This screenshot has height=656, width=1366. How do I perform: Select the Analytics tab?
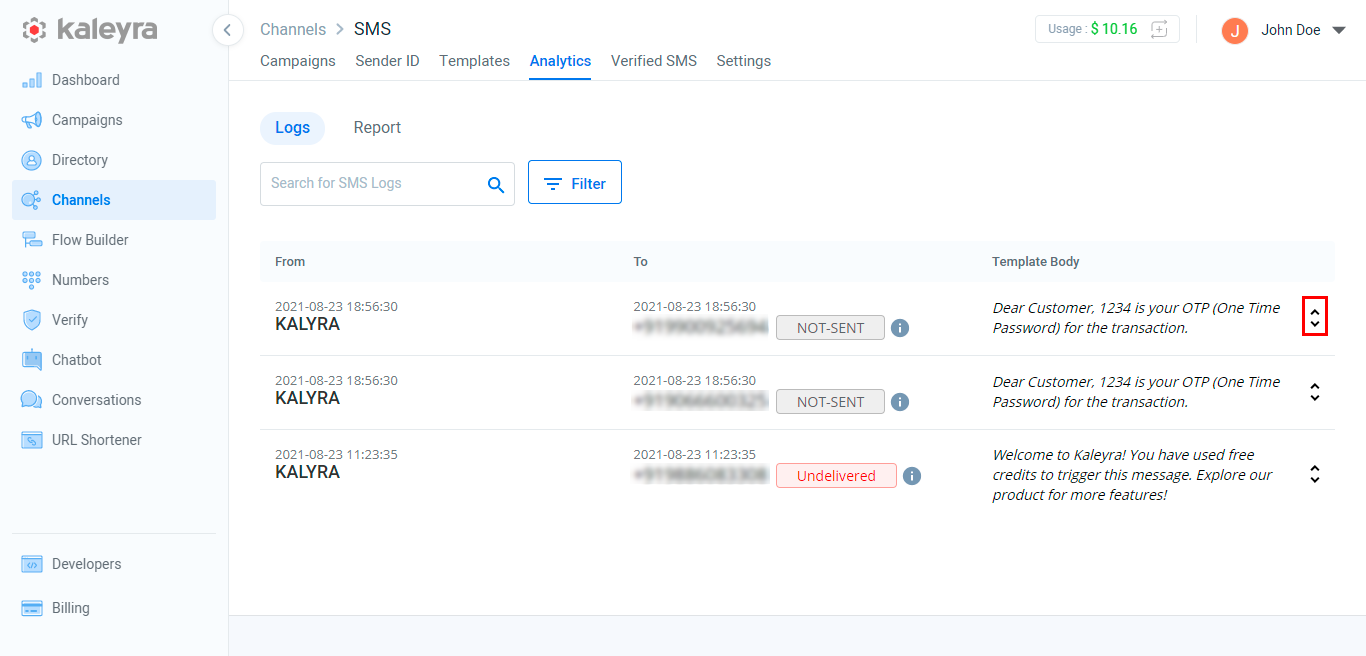tap(560, 61)
